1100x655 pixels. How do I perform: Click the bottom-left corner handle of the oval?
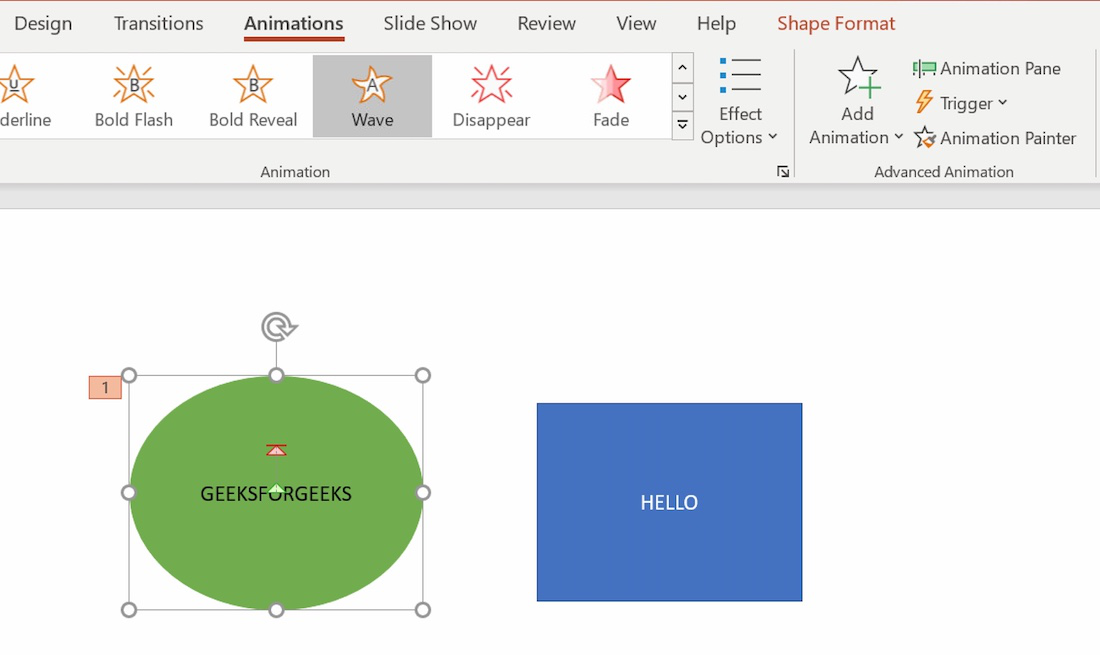coord(128,609)
